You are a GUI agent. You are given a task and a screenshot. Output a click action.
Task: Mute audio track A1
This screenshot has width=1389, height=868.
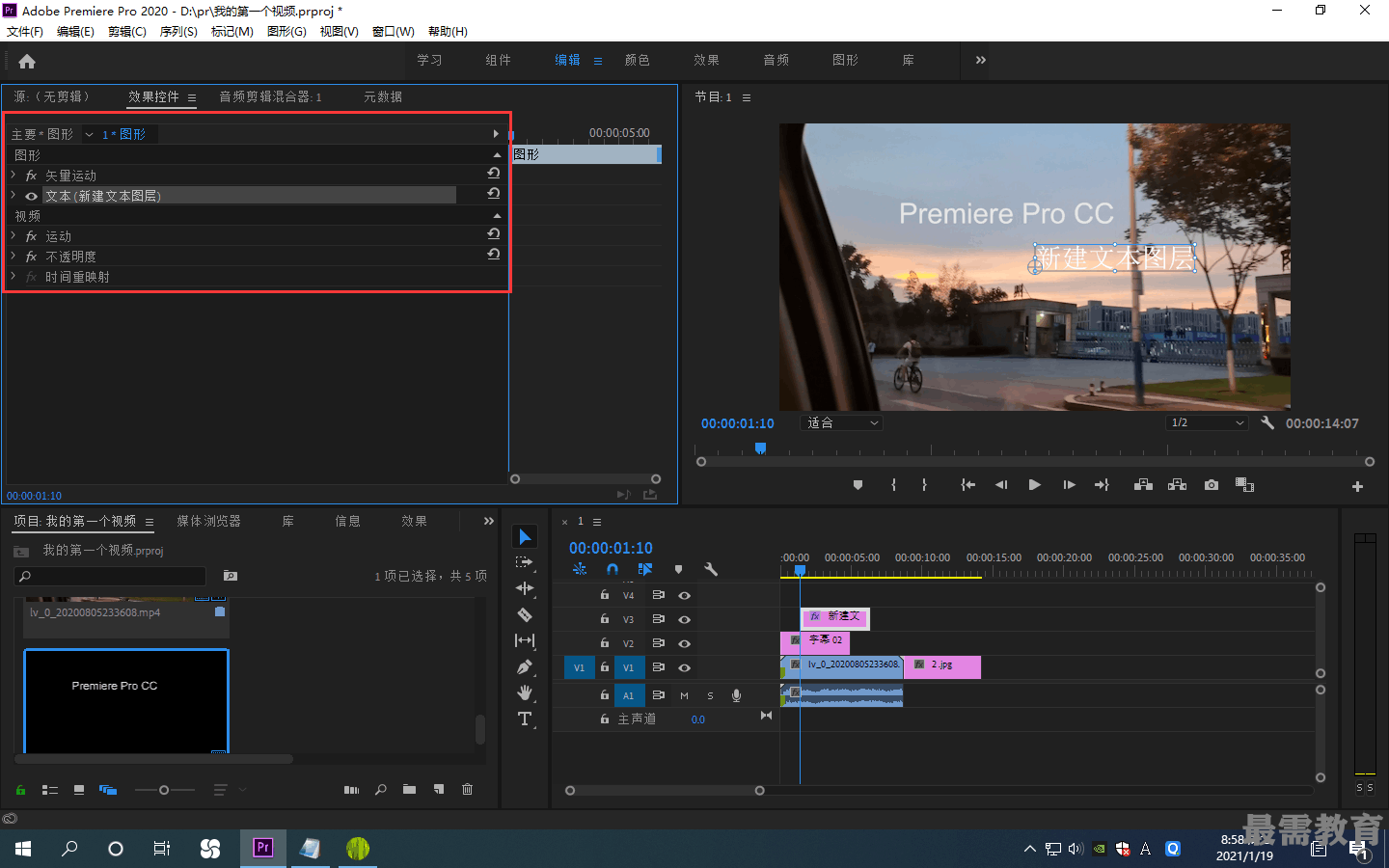pos(684,695)
